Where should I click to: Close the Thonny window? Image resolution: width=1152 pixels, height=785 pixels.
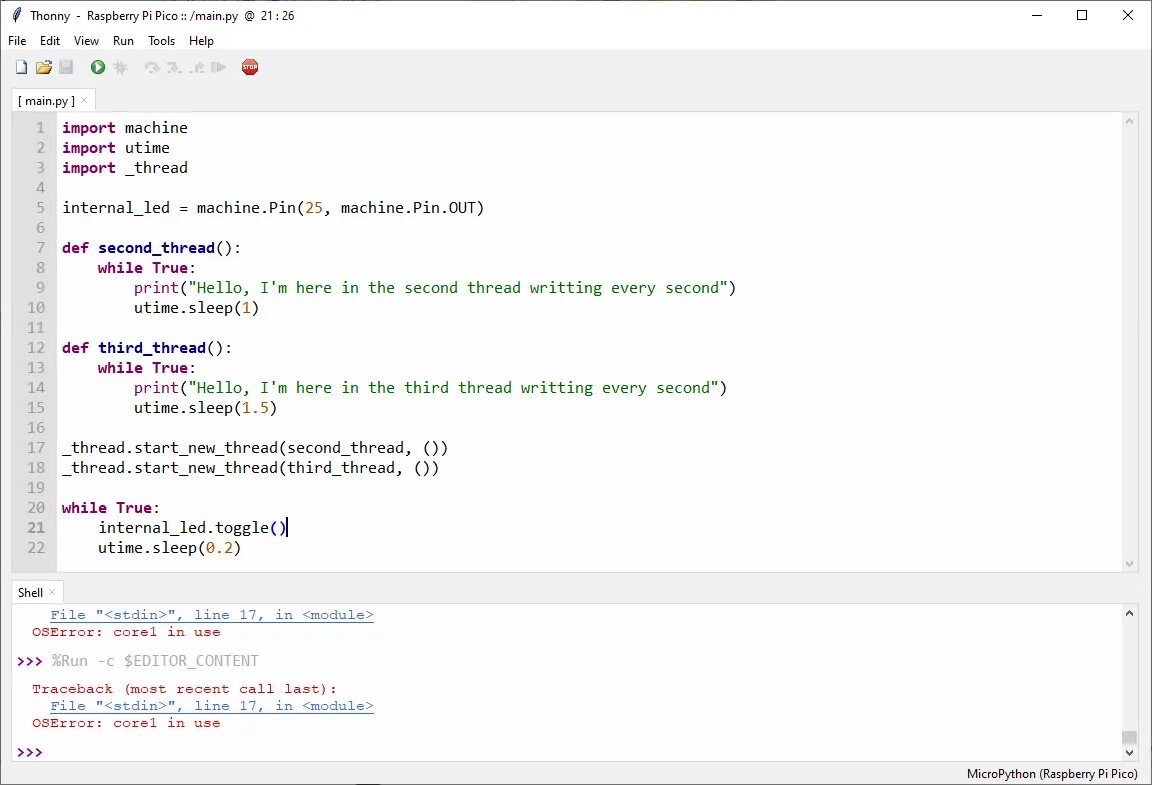pyautogui.click(x=1128, y=15)
